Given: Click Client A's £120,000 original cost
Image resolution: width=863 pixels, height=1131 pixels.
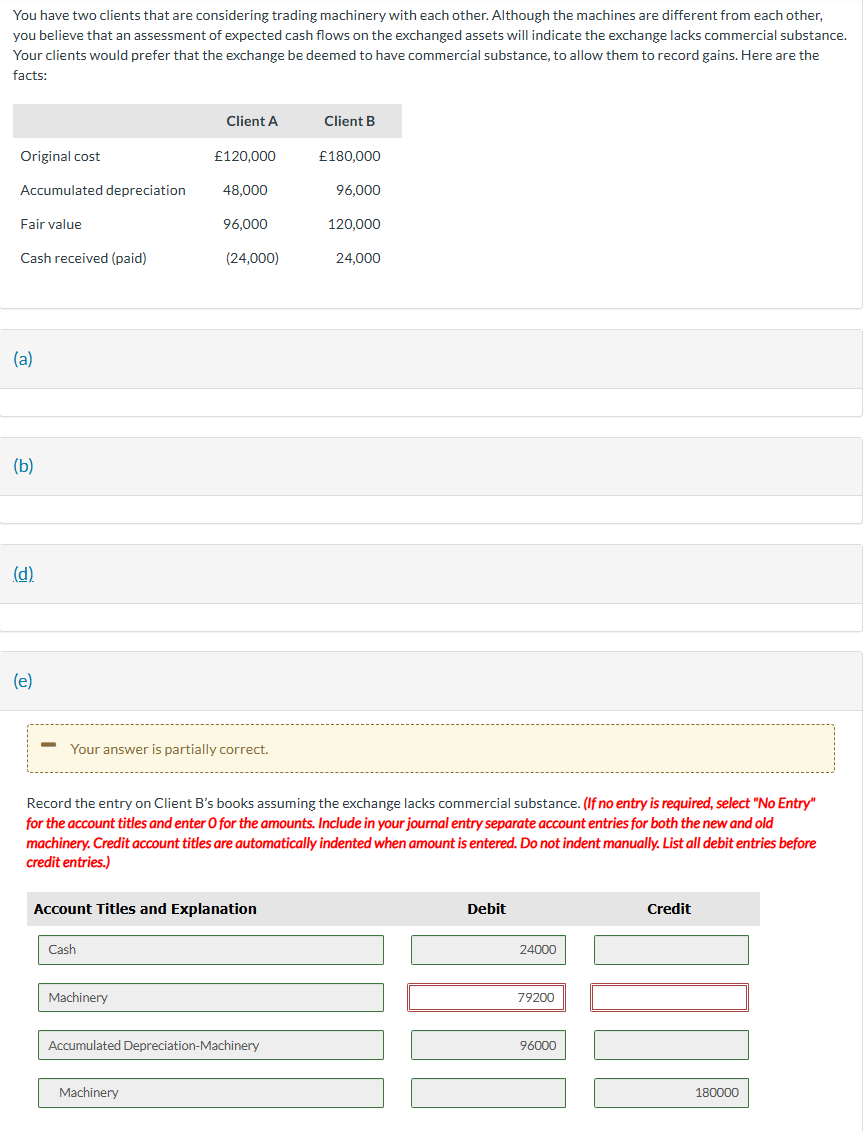Looking at the screenshot, I should pos(245,157).
